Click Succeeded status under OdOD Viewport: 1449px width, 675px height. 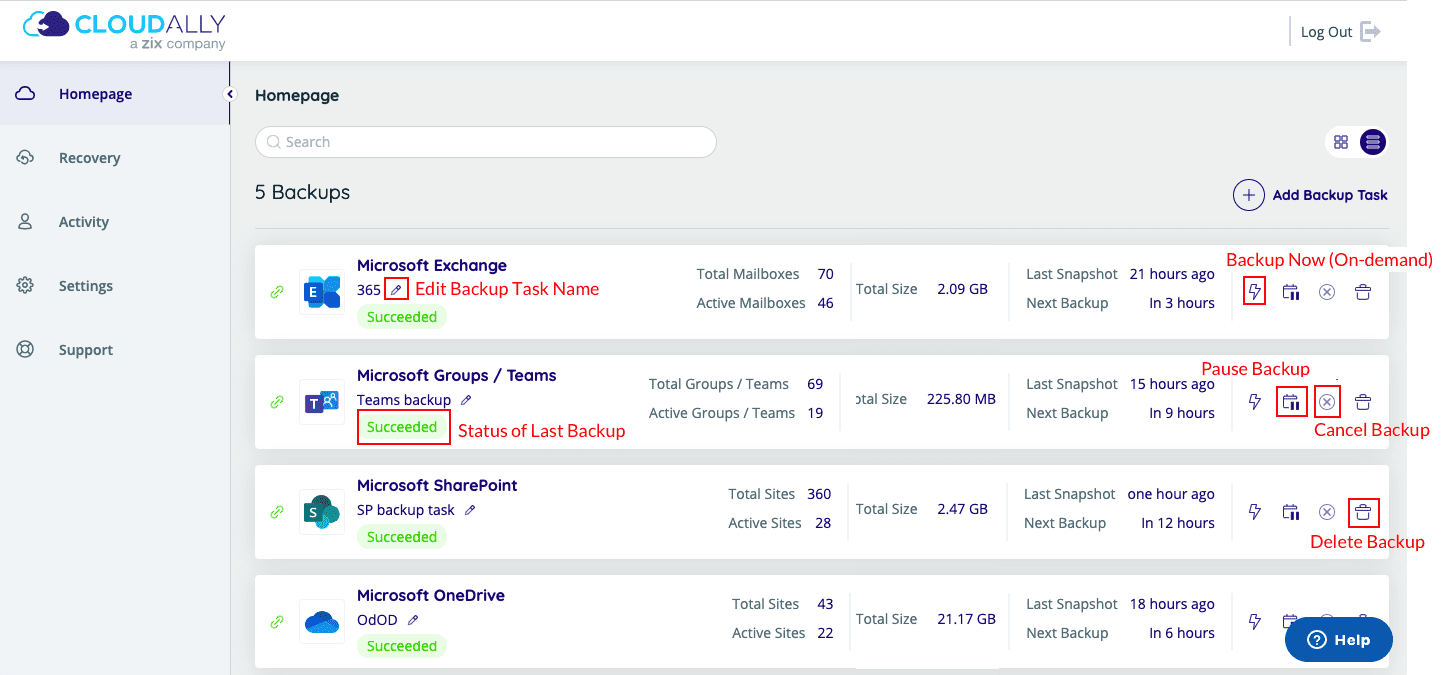click(x=402, y=646)
